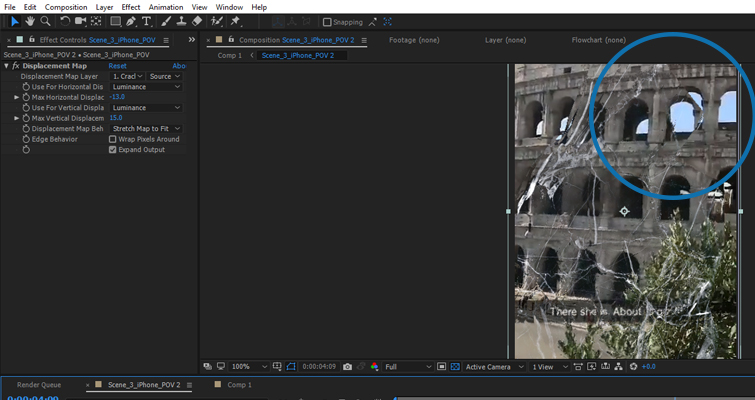755x400 pixels.
Task: Open the Animation menu
Action: [165, 7]
